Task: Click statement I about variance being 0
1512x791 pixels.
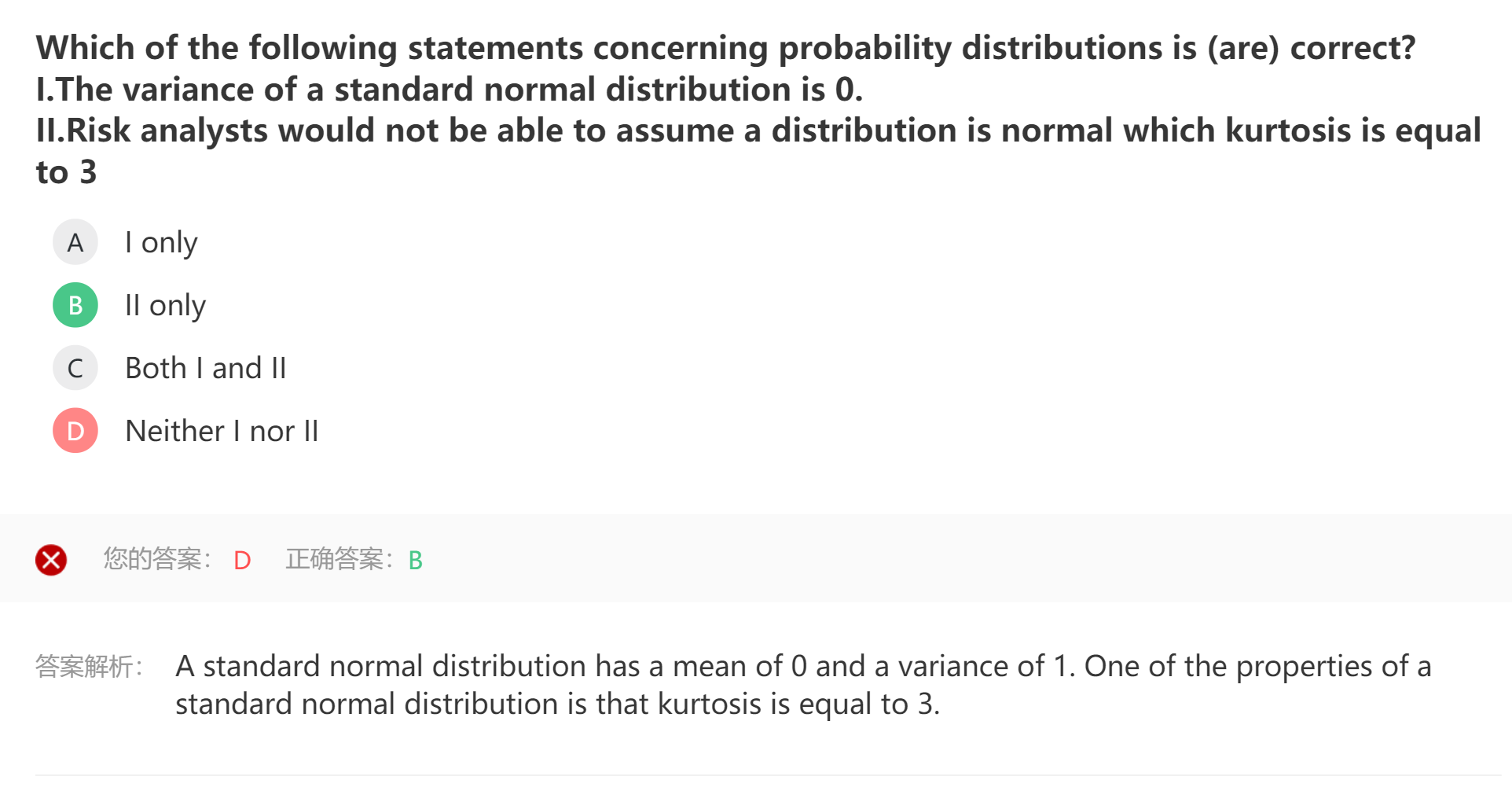Action: click(x=450, y=90)
